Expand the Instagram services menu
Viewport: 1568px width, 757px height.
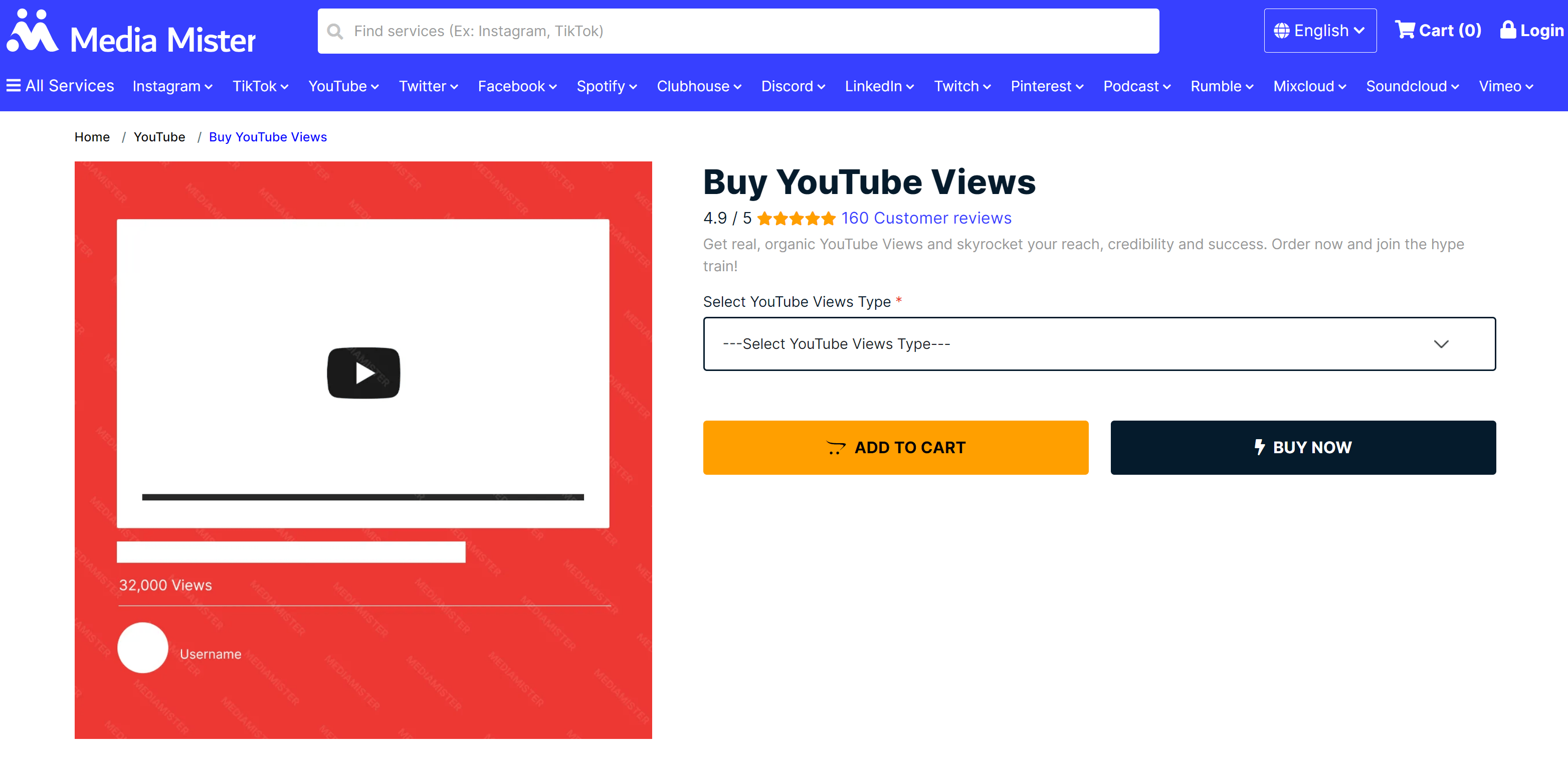click(x=172, y=86)
